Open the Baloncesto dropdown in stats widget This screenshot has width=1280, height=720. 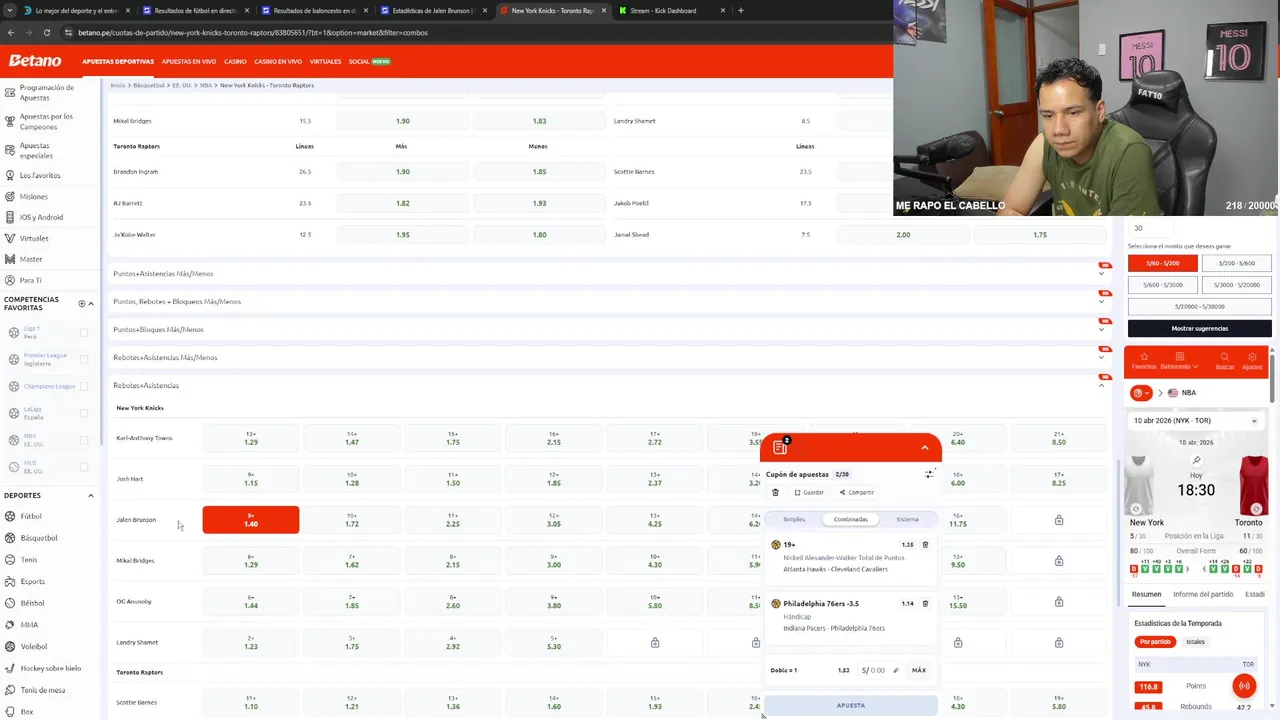(1180, 361)
